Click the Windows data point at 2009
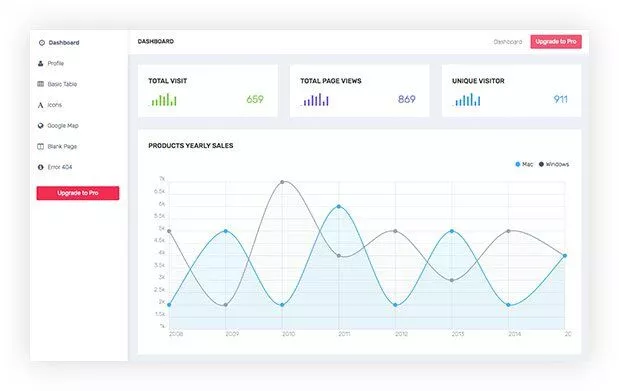 pos(226,305)
